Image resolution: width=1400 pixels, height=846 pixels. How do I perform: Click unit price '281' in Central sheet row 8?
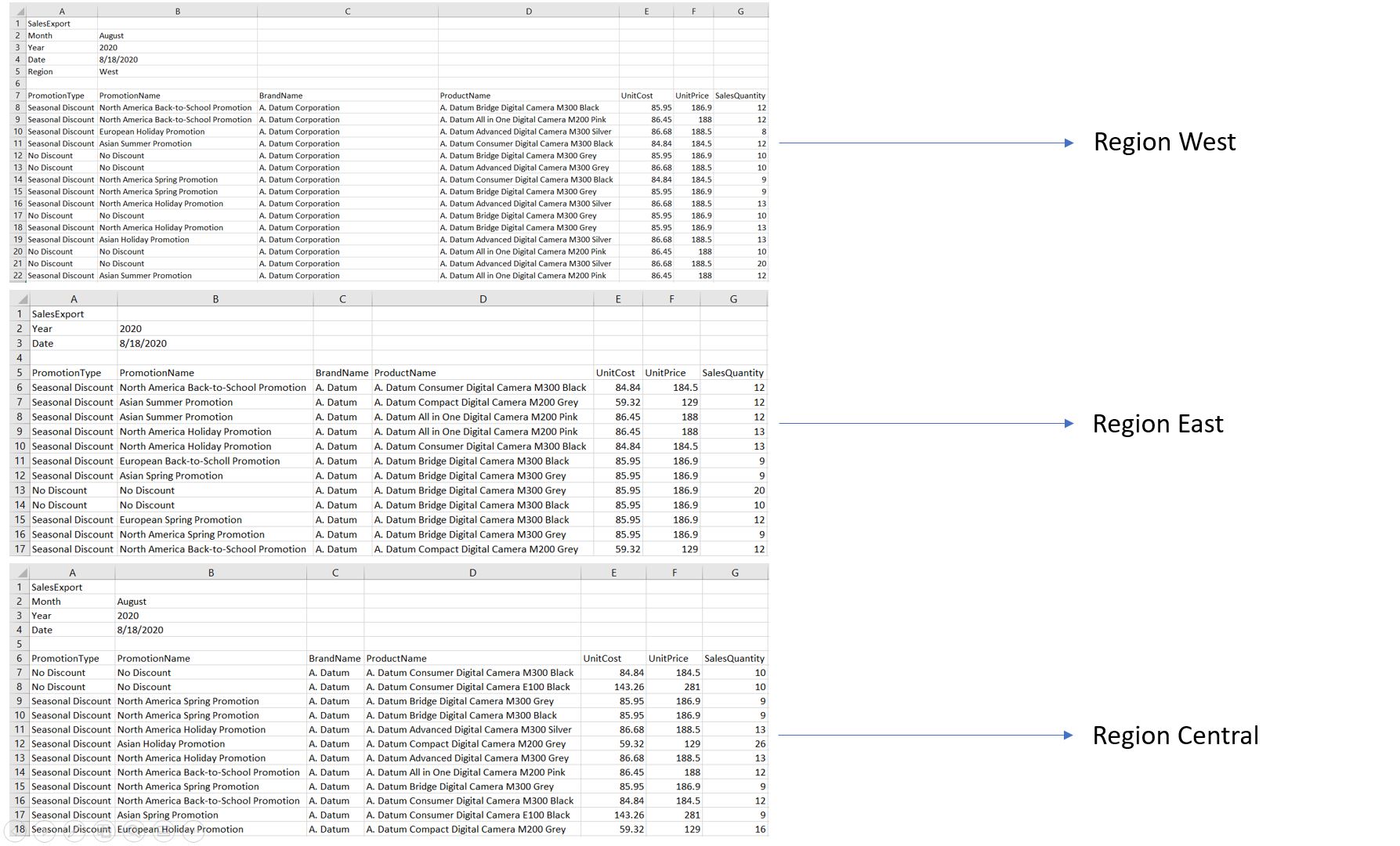[692, 687]
